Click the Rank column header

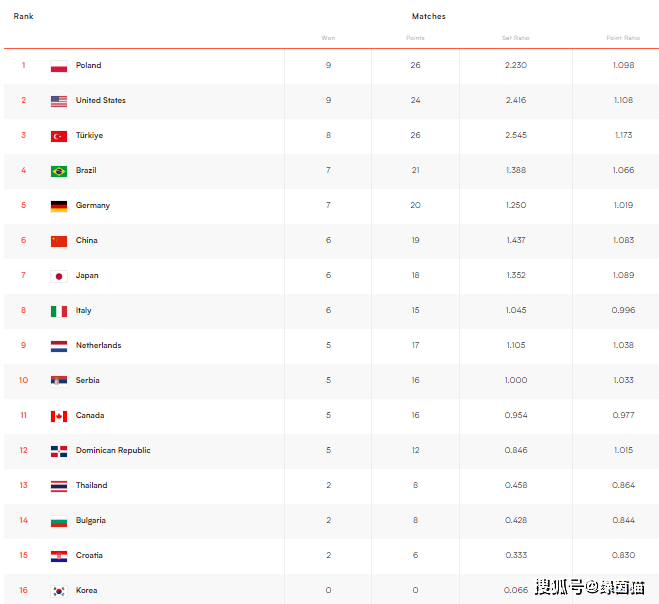click(x=23, y=16)
